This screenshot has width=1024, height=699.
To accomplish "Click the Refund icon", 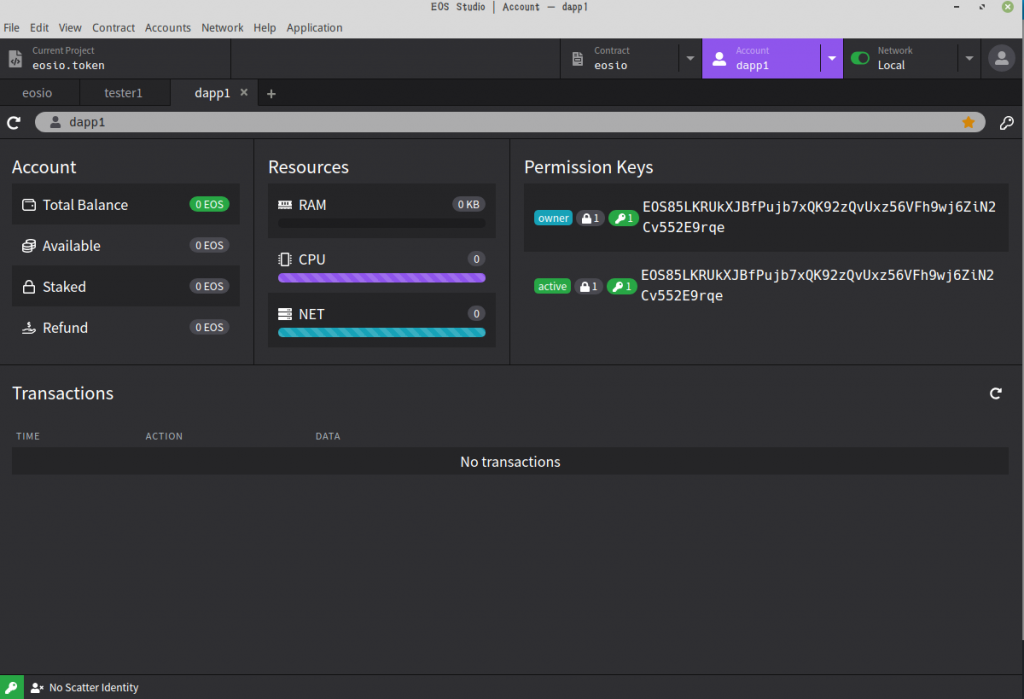I will tap(29, 328).
